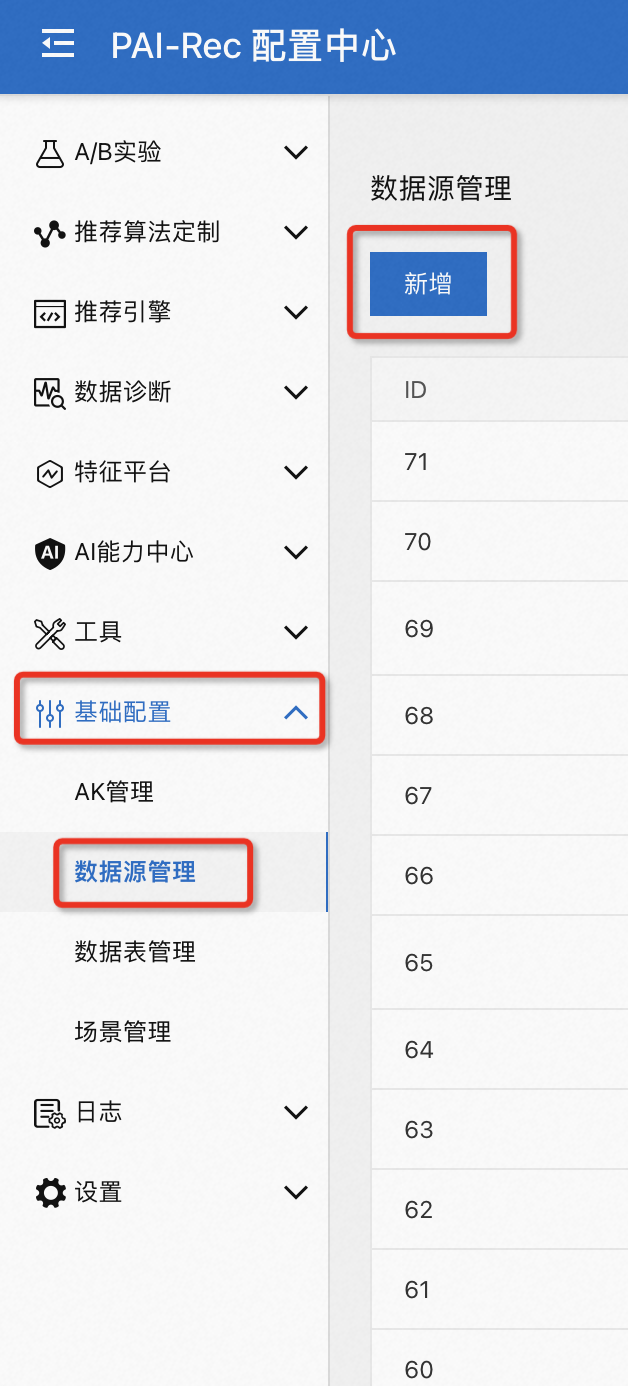Collapse the 基础配置 section
Viewport: 628px width, 1386px height.
click(x=295, y=711)
